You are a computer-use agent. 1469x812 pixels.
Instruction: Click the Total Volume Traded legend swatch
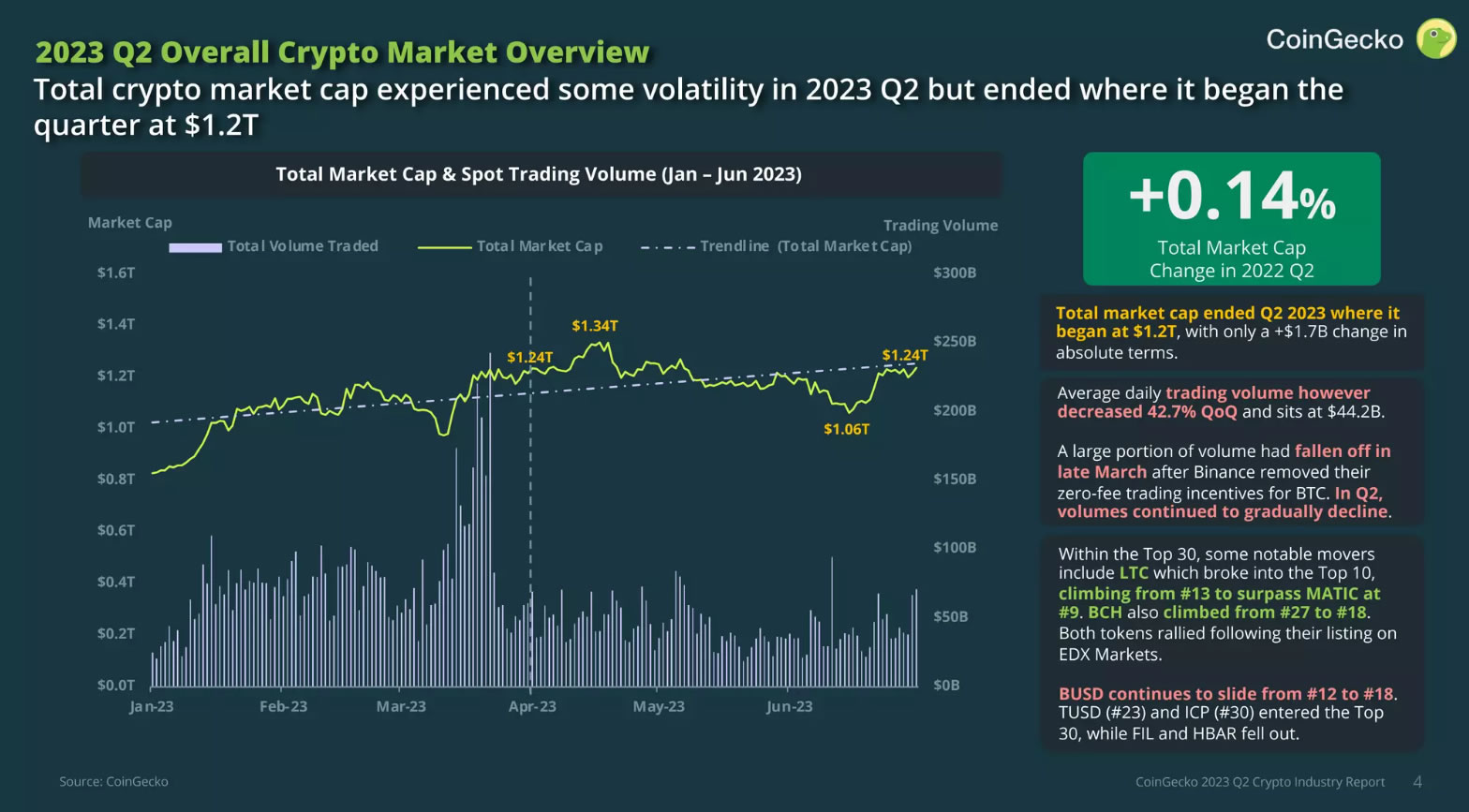(195, 247)
